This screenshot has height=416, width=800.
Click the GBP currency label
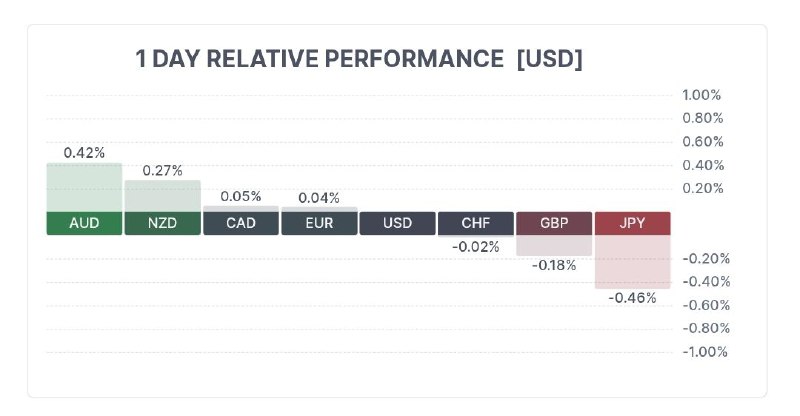[553, 223]
